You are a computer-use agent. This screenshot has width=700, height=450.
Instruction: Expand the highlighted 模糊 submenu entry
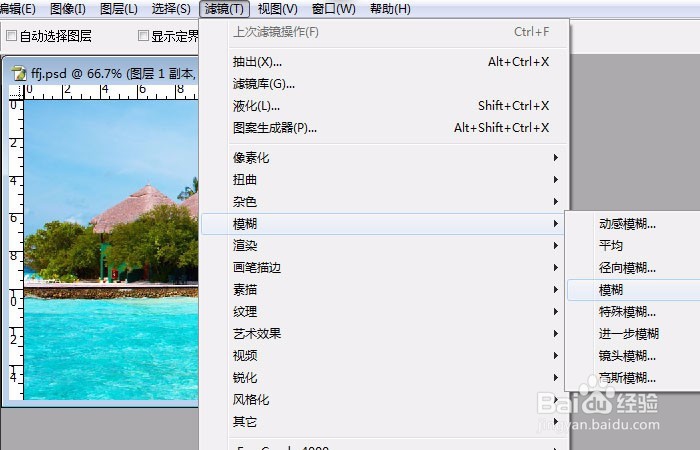[383, 224]
